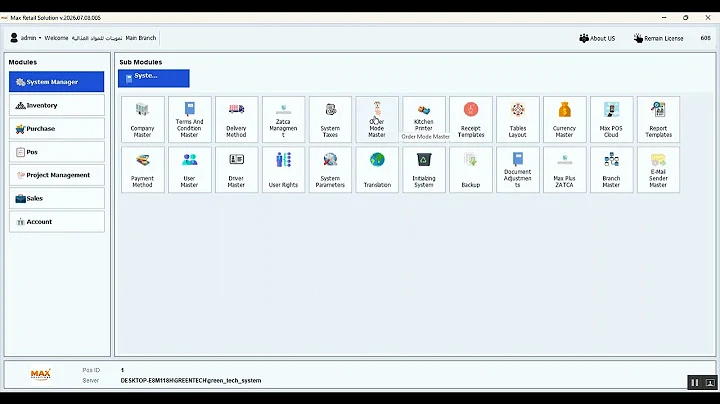Viewport: 720px width, 404px height.
Task: Launch Receipt Templates
Action: click(x=471, y=119)
